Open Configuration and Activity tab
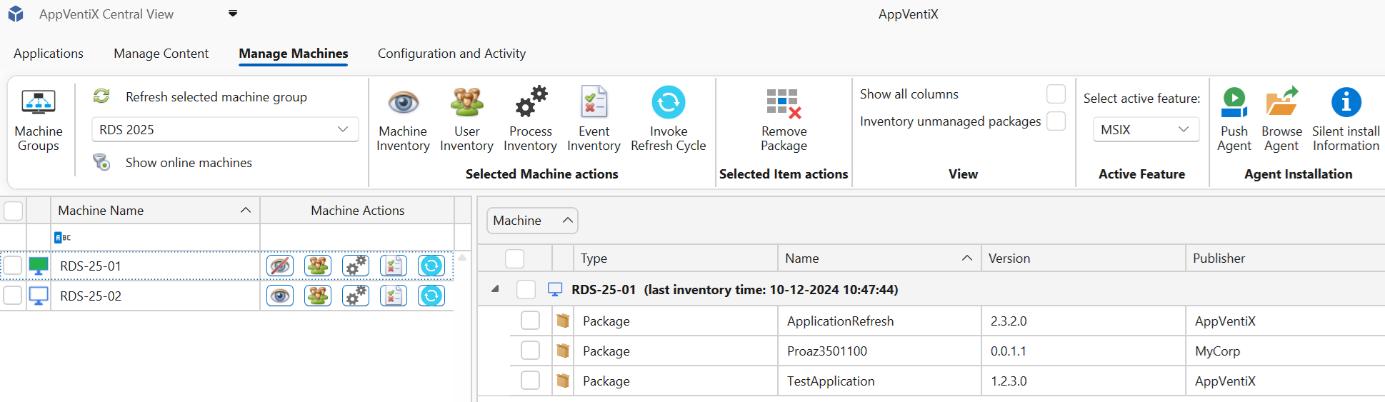 452,54
